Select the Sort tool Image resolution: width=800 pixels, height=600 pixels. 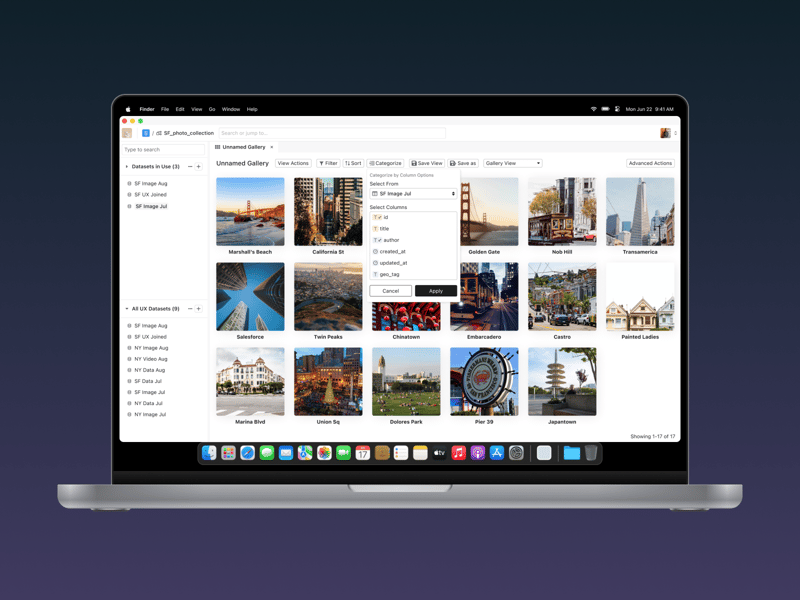(x=351, y=163)
